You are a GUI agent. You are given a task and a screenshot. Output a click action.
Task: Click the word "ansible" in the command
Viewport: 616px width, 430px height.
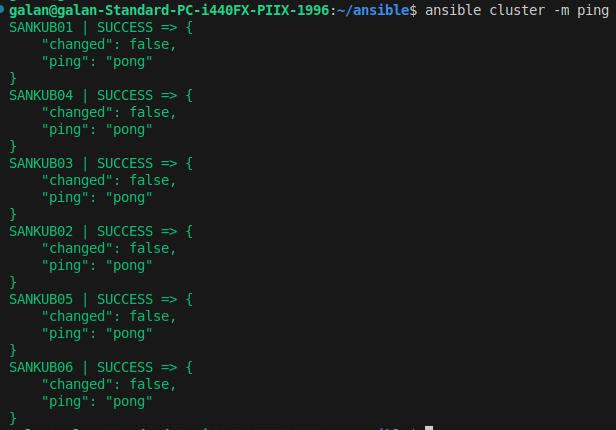453,10
